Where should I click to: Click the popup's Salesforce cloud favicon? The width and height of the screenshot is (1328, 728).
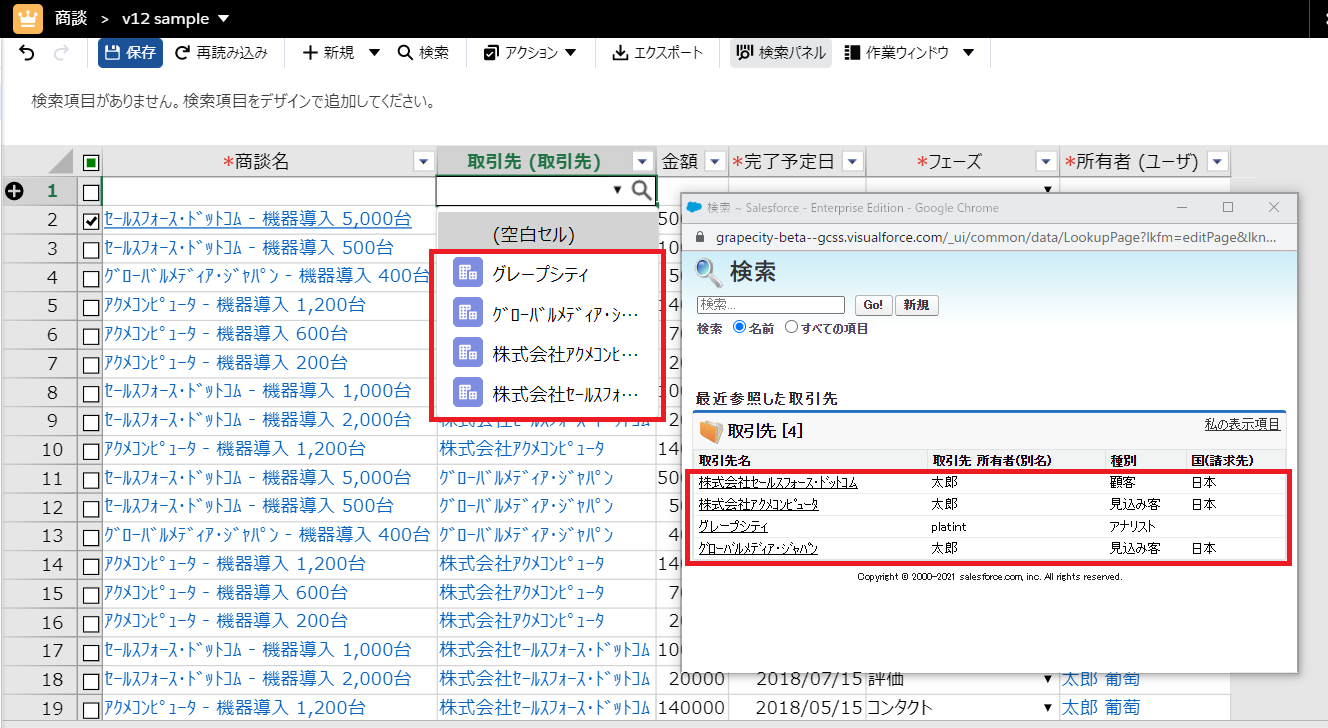693,208
